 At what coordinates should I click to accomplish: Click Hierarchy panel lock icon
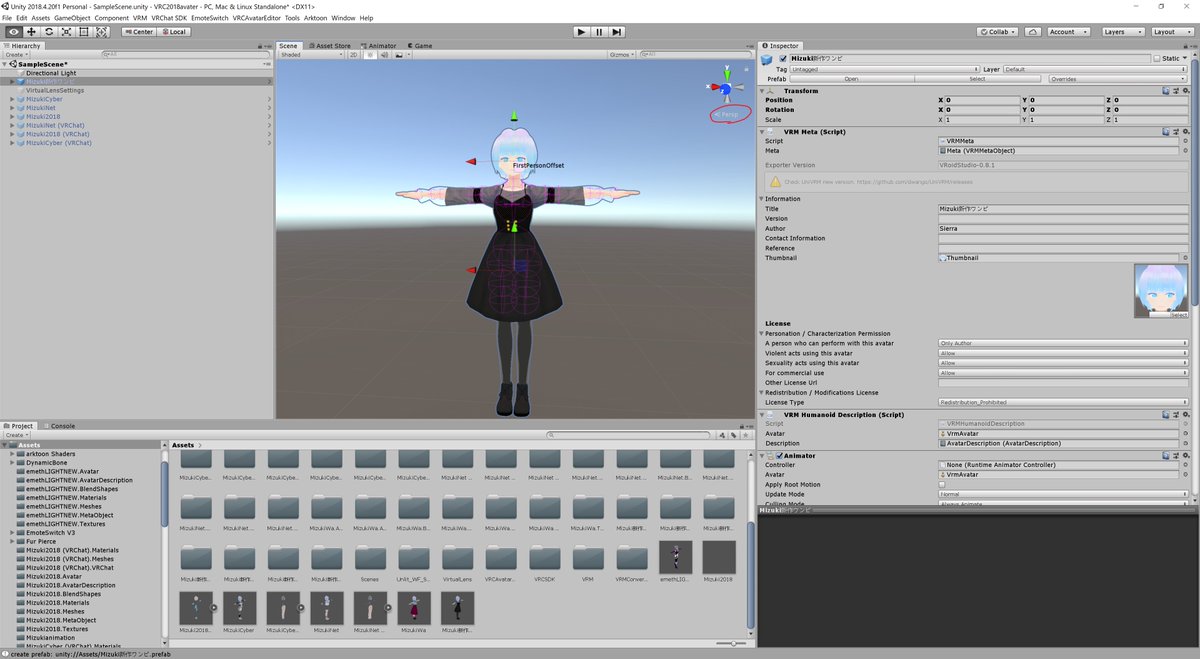tap(261, 46)
